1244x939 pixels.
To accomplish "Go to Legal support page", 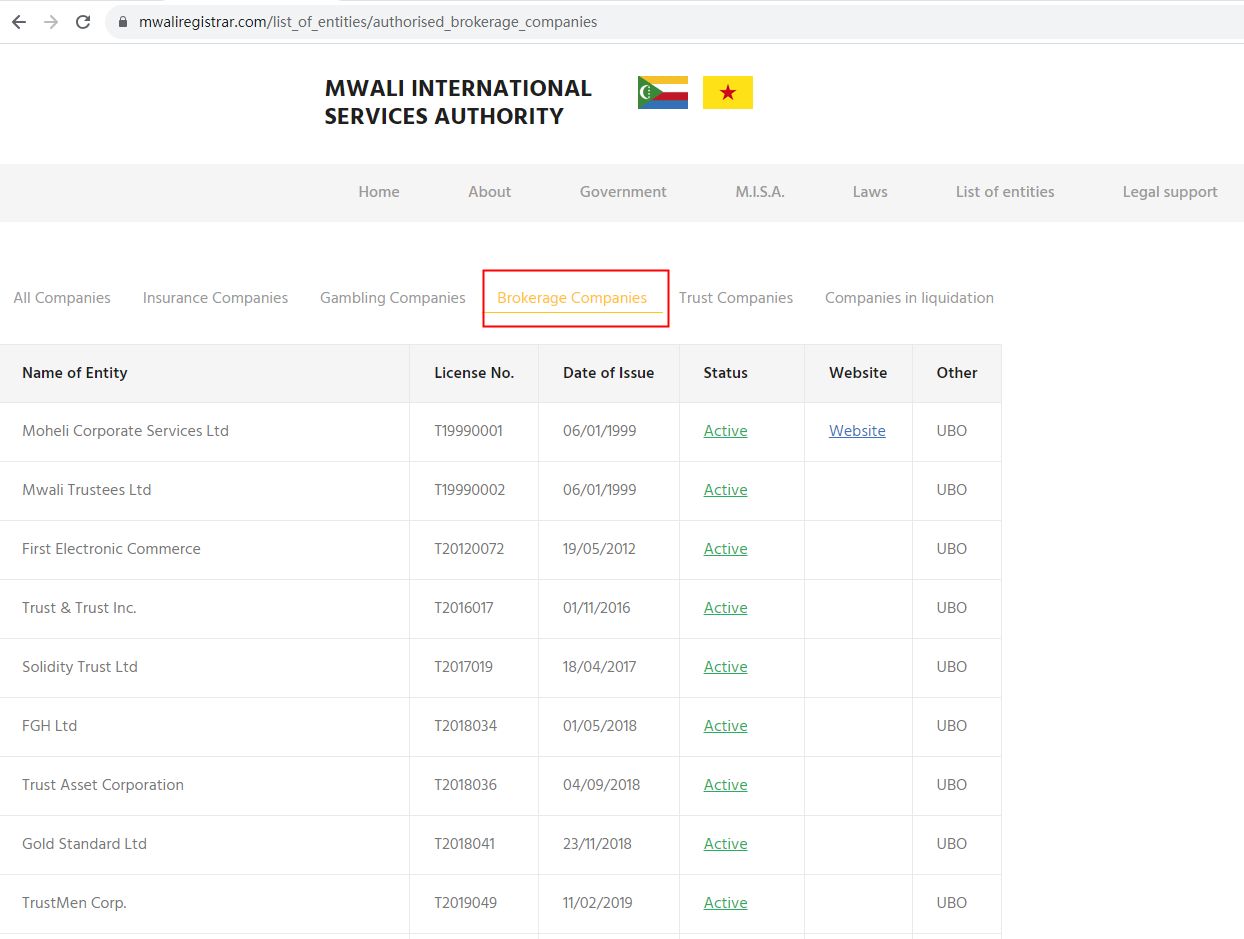I will click(1169, 192).
